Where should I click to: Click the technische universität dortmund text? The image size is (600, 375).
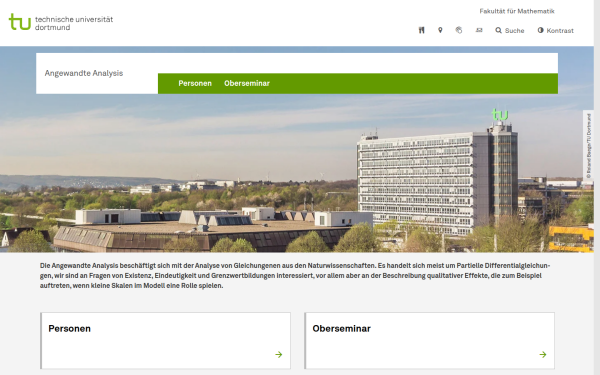pyautogui.click(x=74, y=23)
